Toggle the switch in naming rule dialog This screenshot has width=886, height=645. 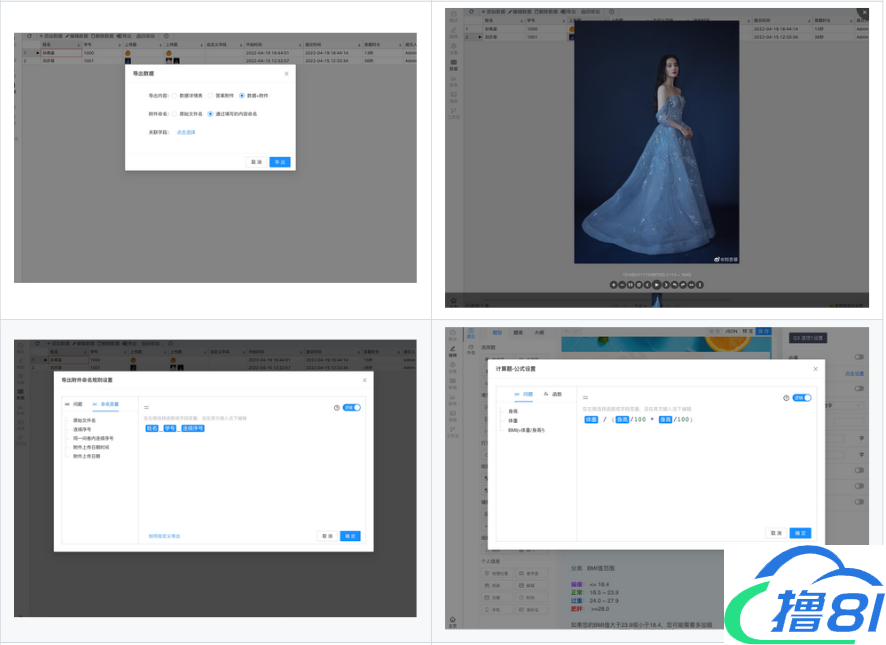tap(351, 408)
